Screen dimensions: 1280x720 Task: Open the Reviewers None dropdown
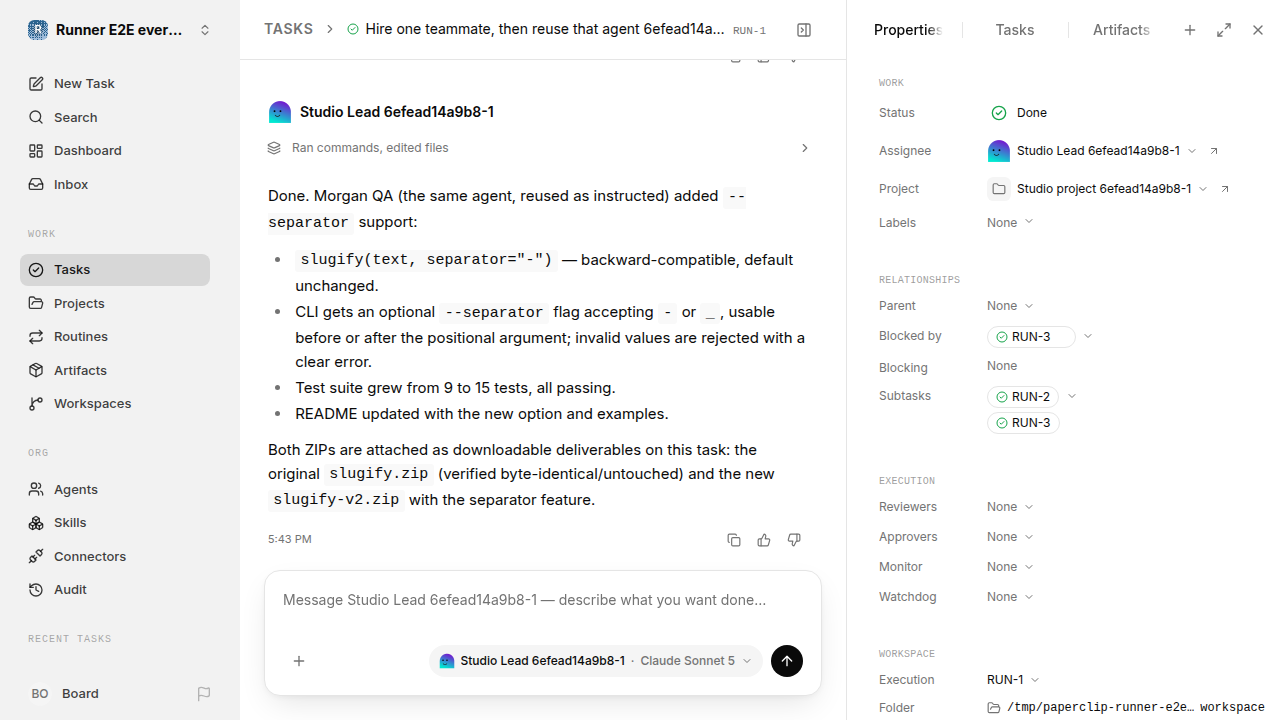(1010, 507)
